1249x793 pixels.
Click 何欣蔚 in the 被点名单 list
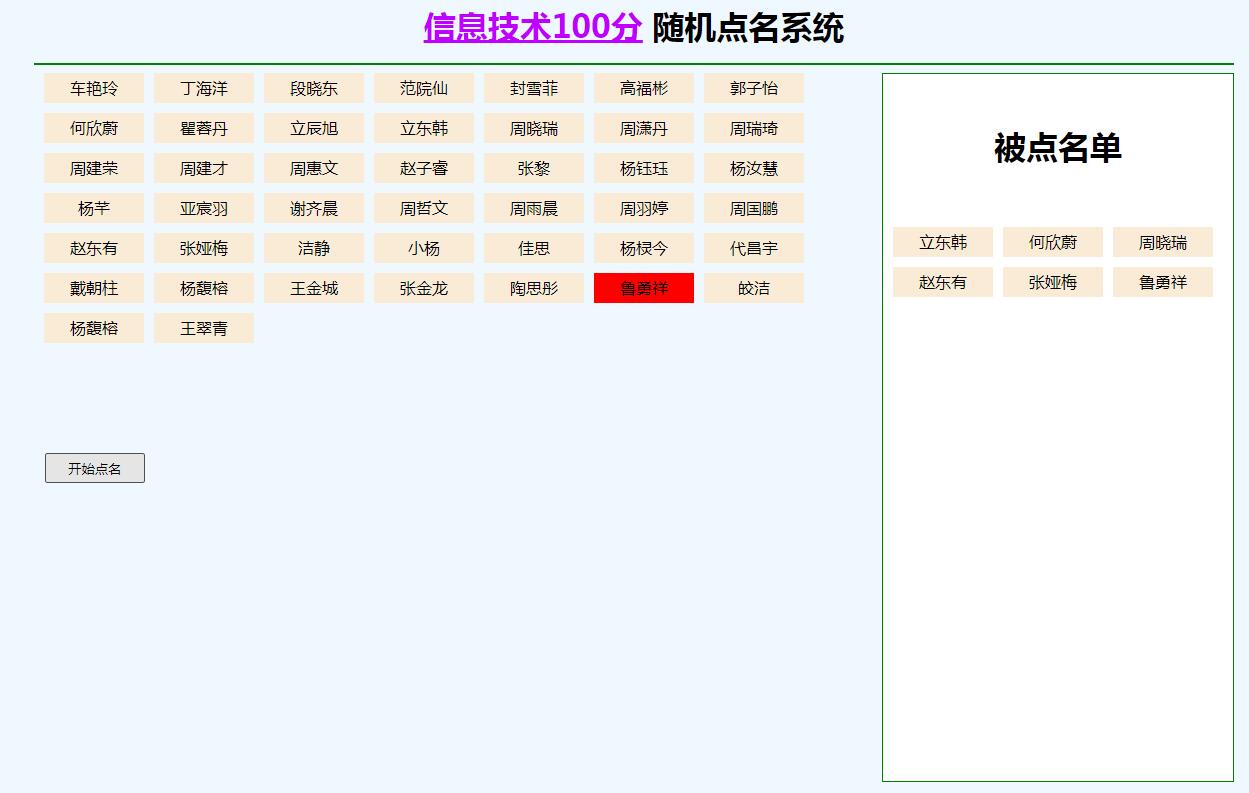point(1053,242)
